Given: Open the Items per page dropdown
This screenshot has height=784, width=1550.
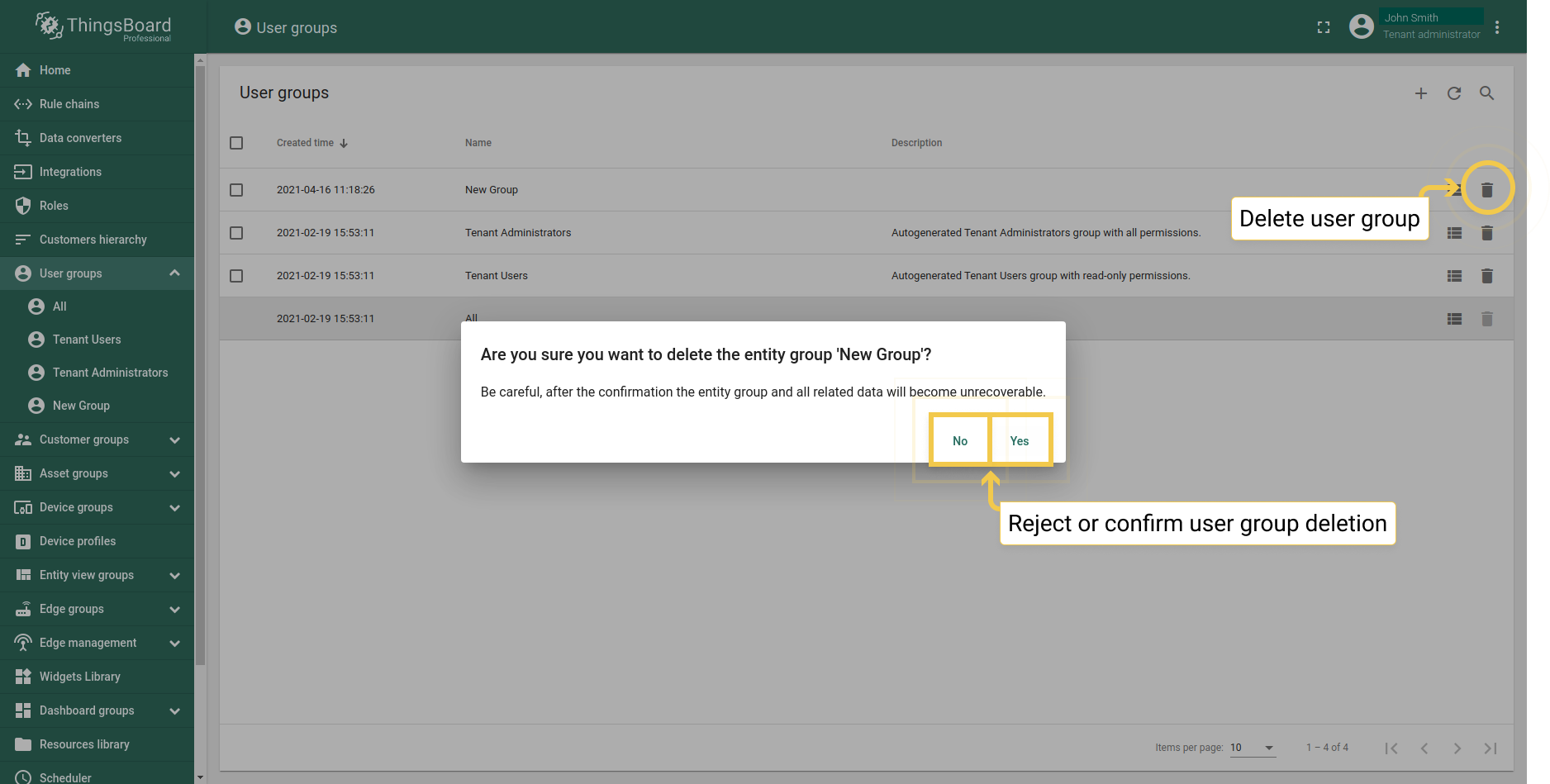Looking at the screenshot, I should pyautogui.click(x=1253, y=748).
